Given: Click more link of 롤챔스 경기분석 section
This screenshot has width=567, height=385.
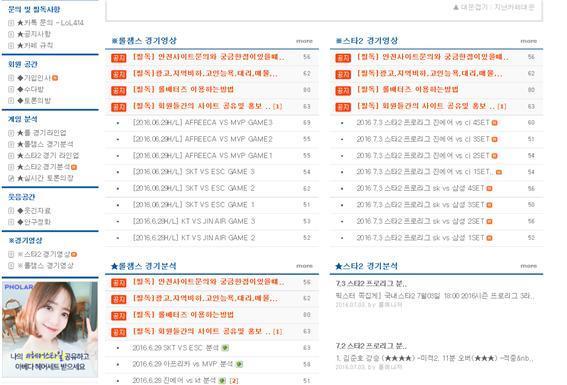Looking at the screenshot, I should tap(304, 266).
